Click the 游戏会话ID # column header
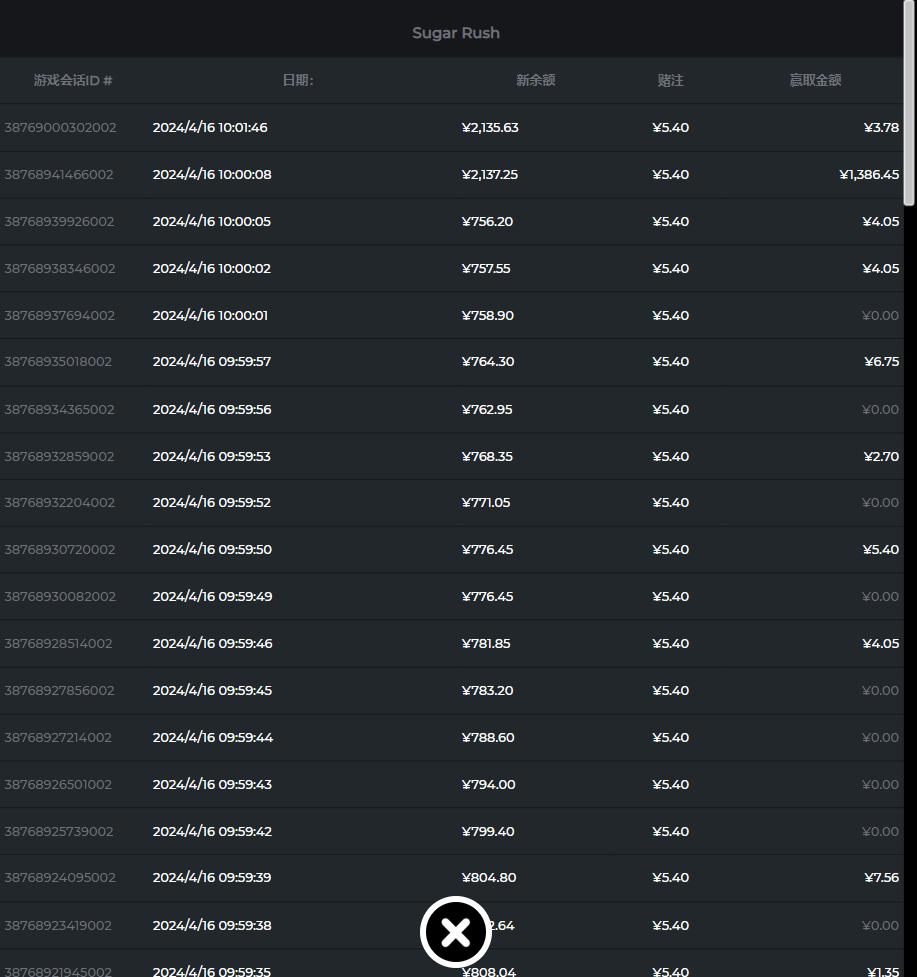Image resolution: width=917 pixels, height=977 pixels. tap(73, 80)
